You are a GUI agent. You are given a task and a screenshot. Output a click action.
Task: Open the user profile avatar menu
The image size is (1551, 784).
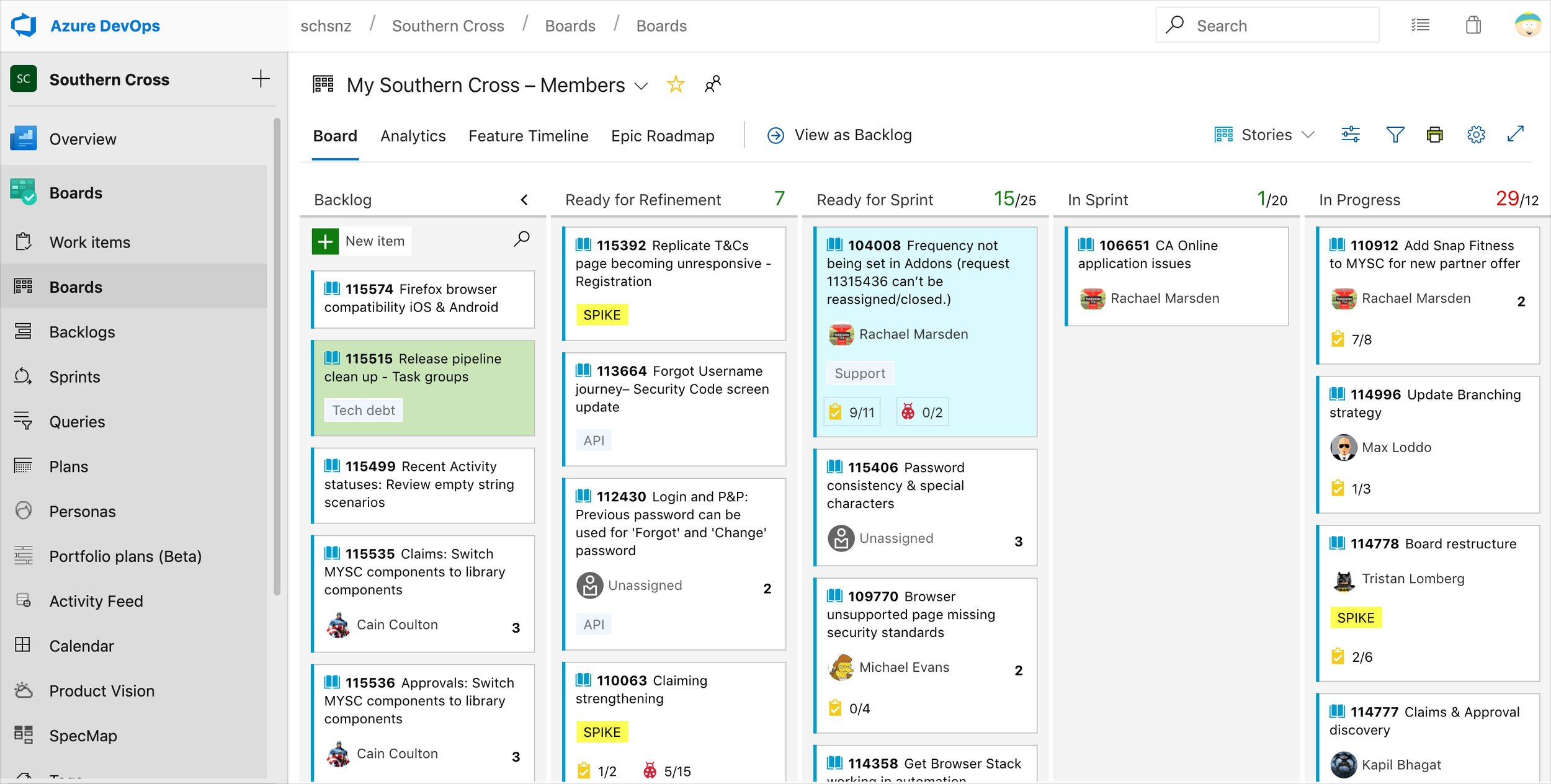click(1527, 25)
